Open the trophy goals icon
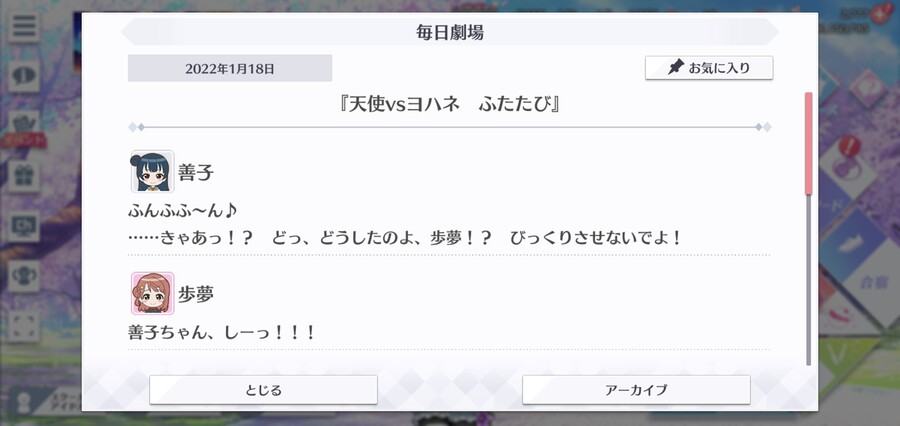This screenshot has height=426, width=900. click(24, 276)
